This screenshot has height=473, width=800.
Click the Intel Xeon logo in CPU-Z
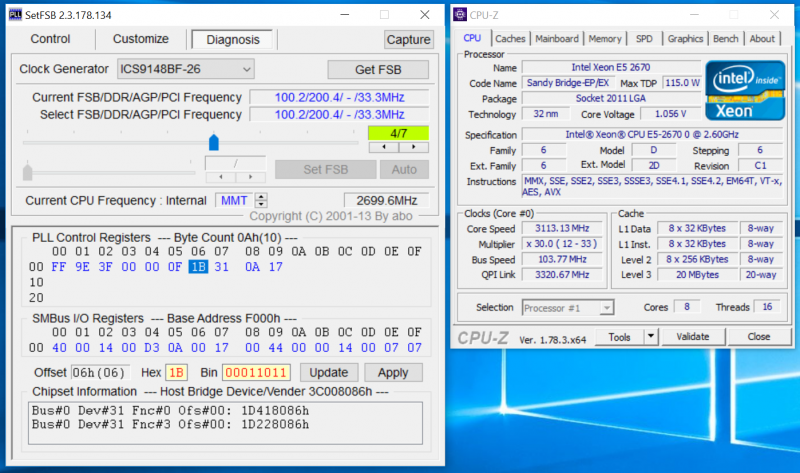point(745,91)
